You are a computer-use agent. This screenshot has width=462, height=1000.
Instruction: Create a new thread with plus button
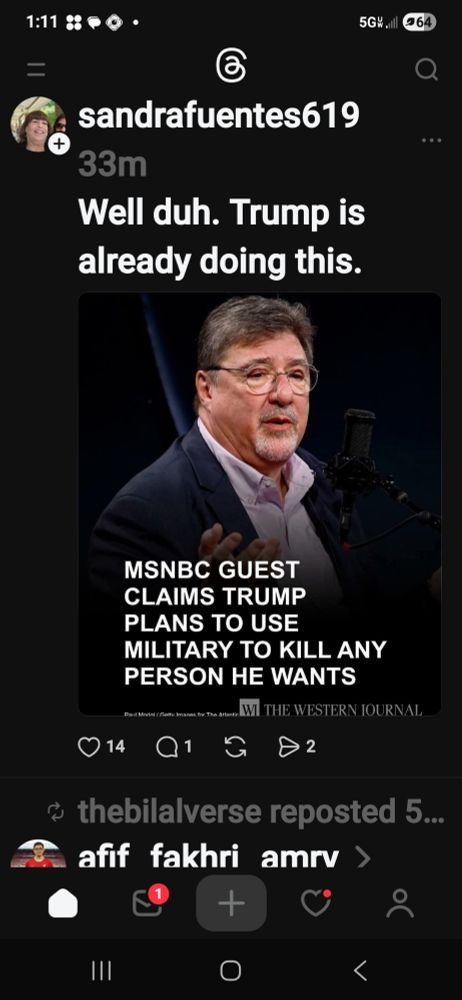pos(231,903)
